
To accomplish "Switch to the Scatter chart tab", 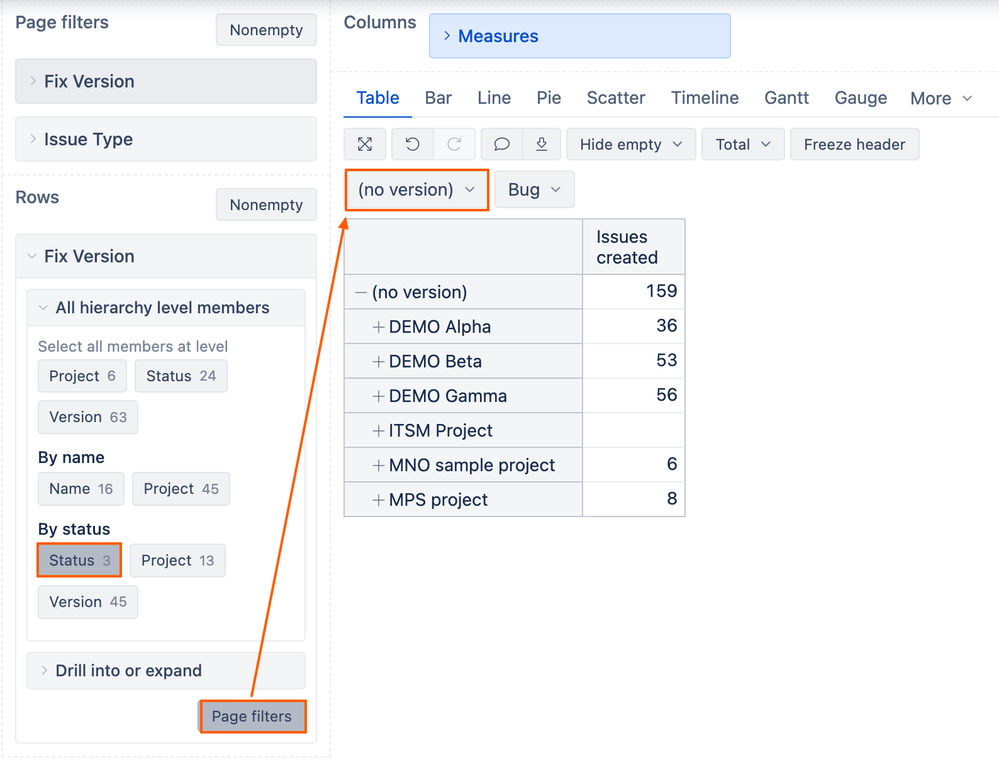I will [x=616, y=98].
